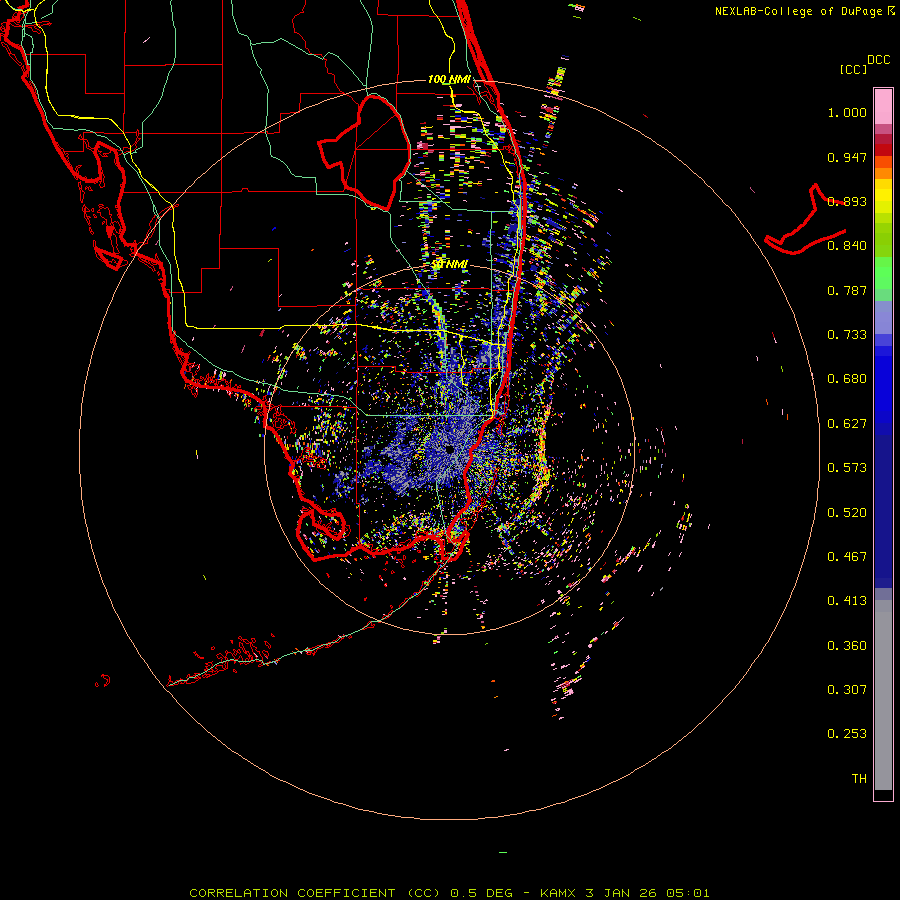900x900 pixels.
Task: Pick the periwinkle color bar segment near 0.760
Action: 883,317
